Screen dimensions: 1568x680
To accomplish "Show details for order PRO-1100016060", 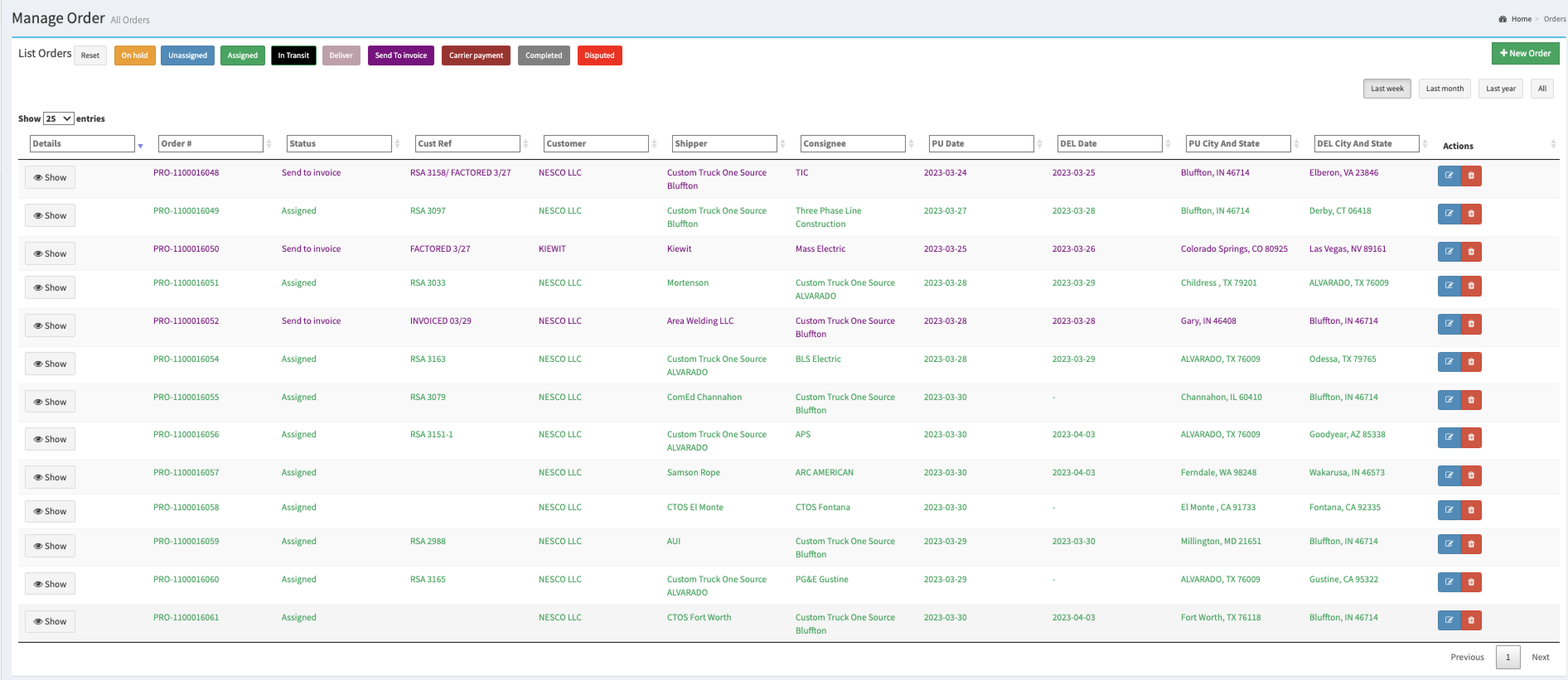I will click(x=50, y=584).
